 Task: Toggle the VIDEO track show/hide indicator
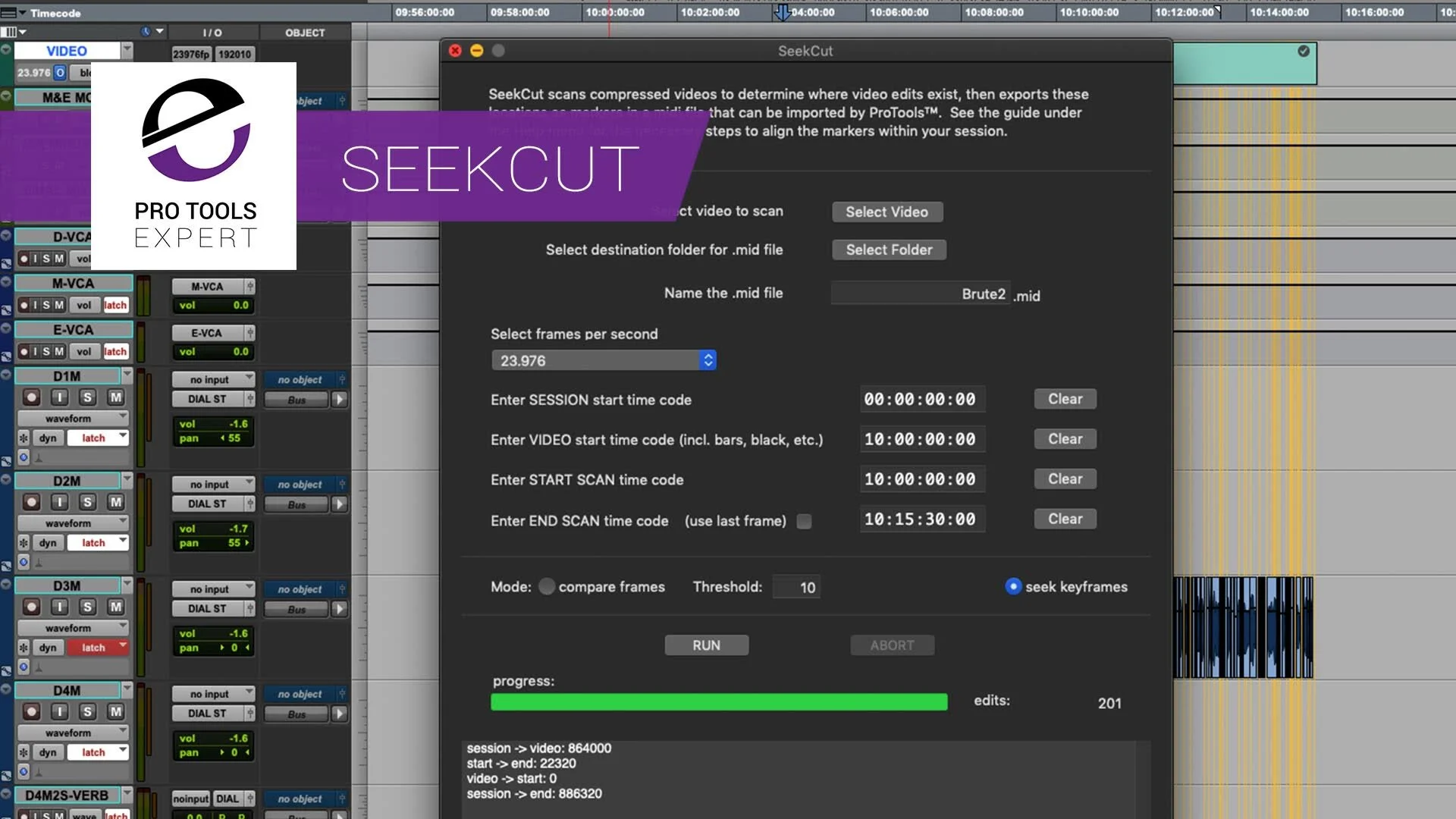click(6, 50)
